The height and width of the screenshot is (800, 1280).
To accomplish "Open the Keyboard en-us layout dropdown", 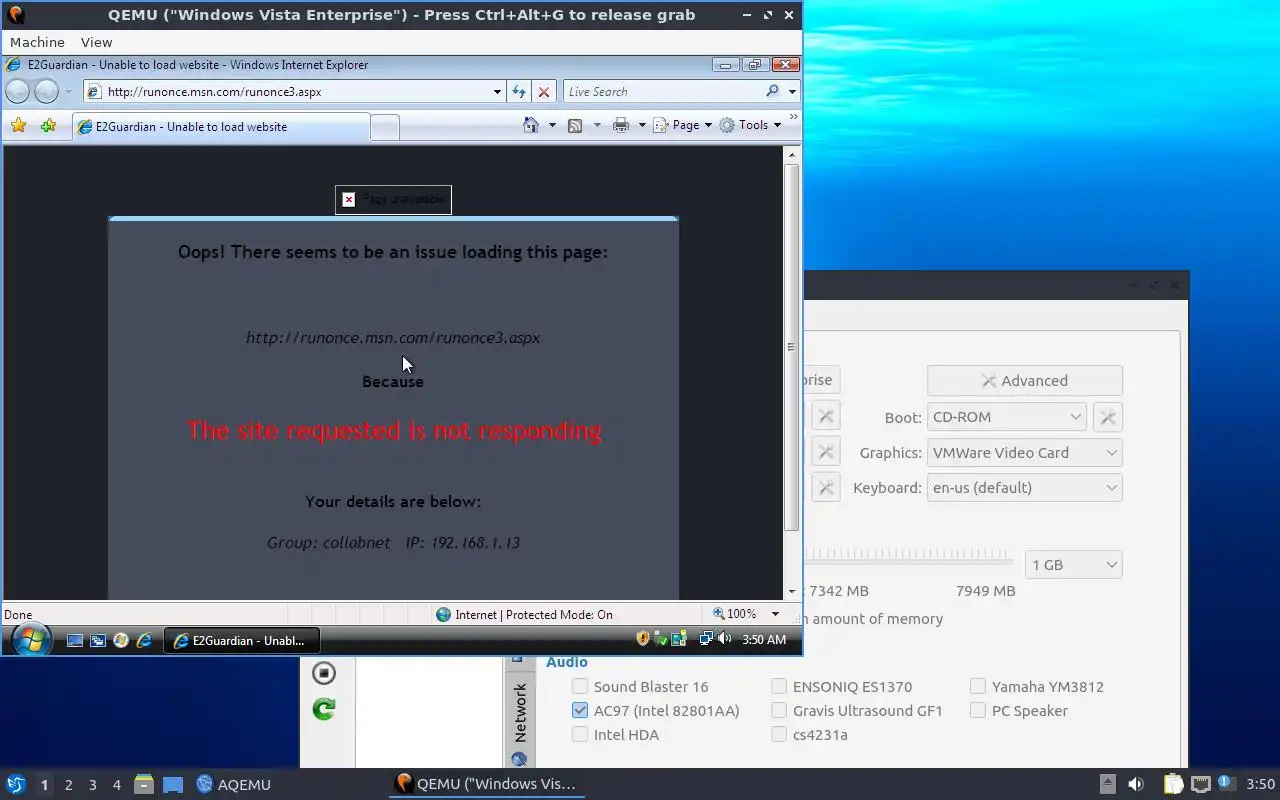I will [x=1025, y=488].
